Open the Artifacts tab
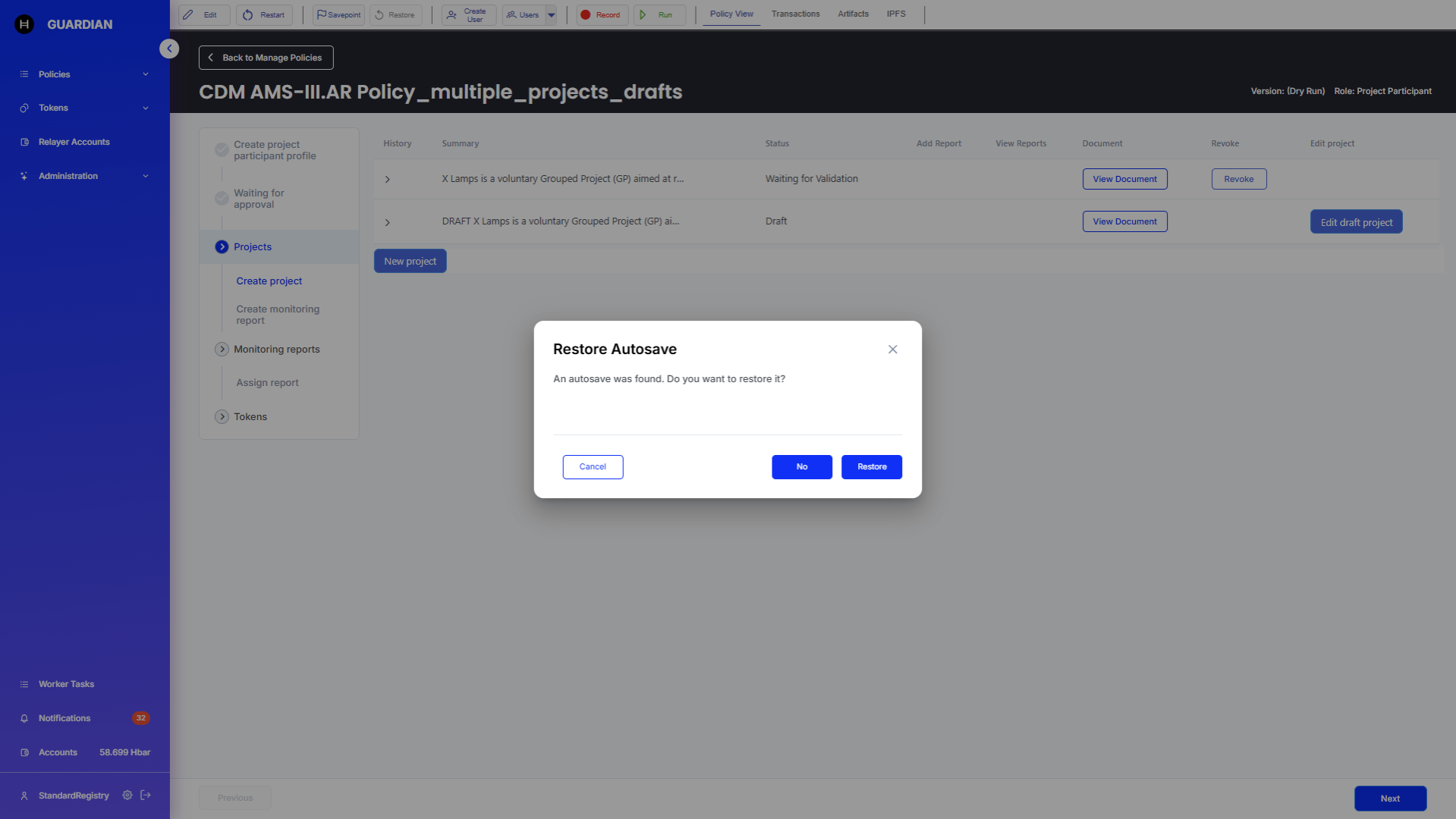The width and height of the screenshot is (1456, 819). click(853, 14)
